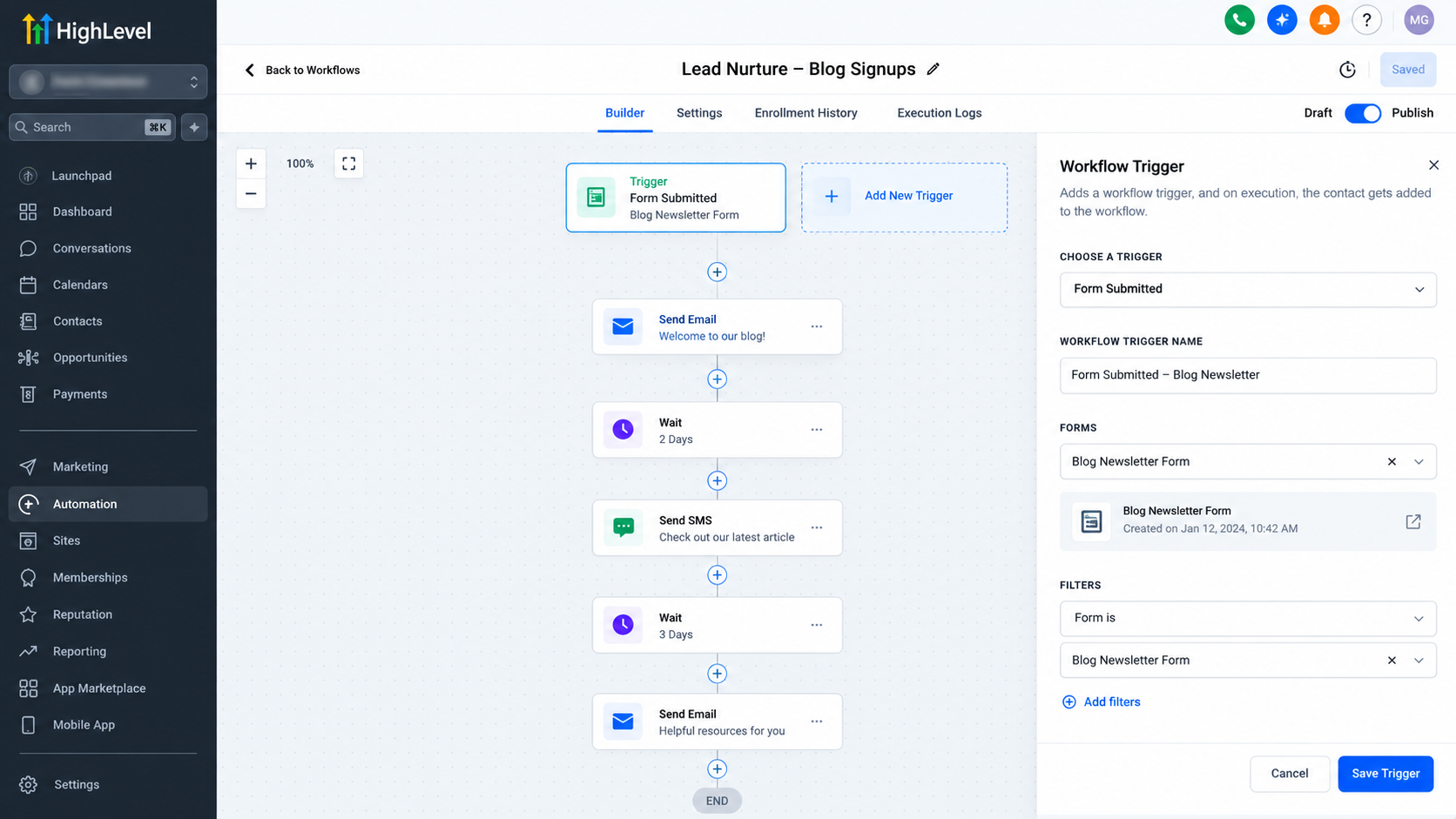1456x819 pixels.
Task: Open options menu for Send SMS step
Action: (817, 527)
